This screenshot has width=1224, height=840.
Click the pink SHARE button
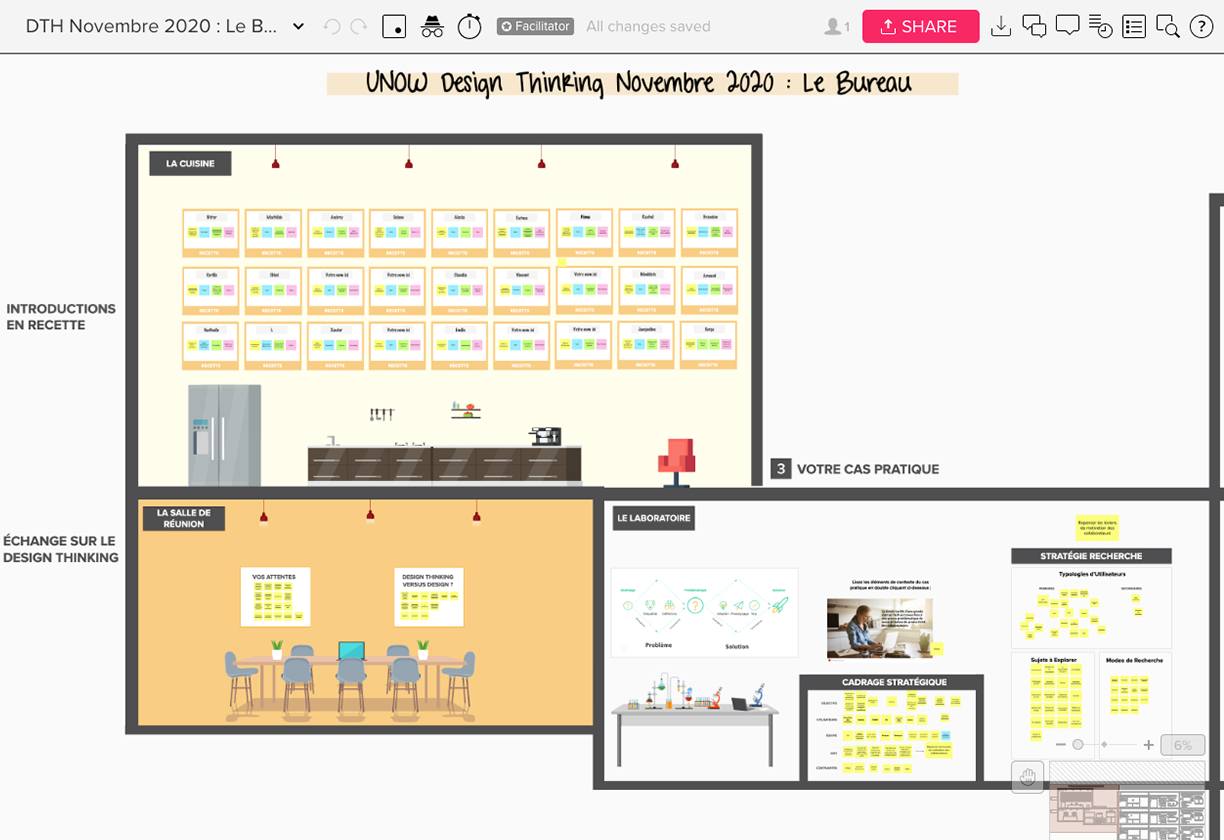[x=920, y=27]
